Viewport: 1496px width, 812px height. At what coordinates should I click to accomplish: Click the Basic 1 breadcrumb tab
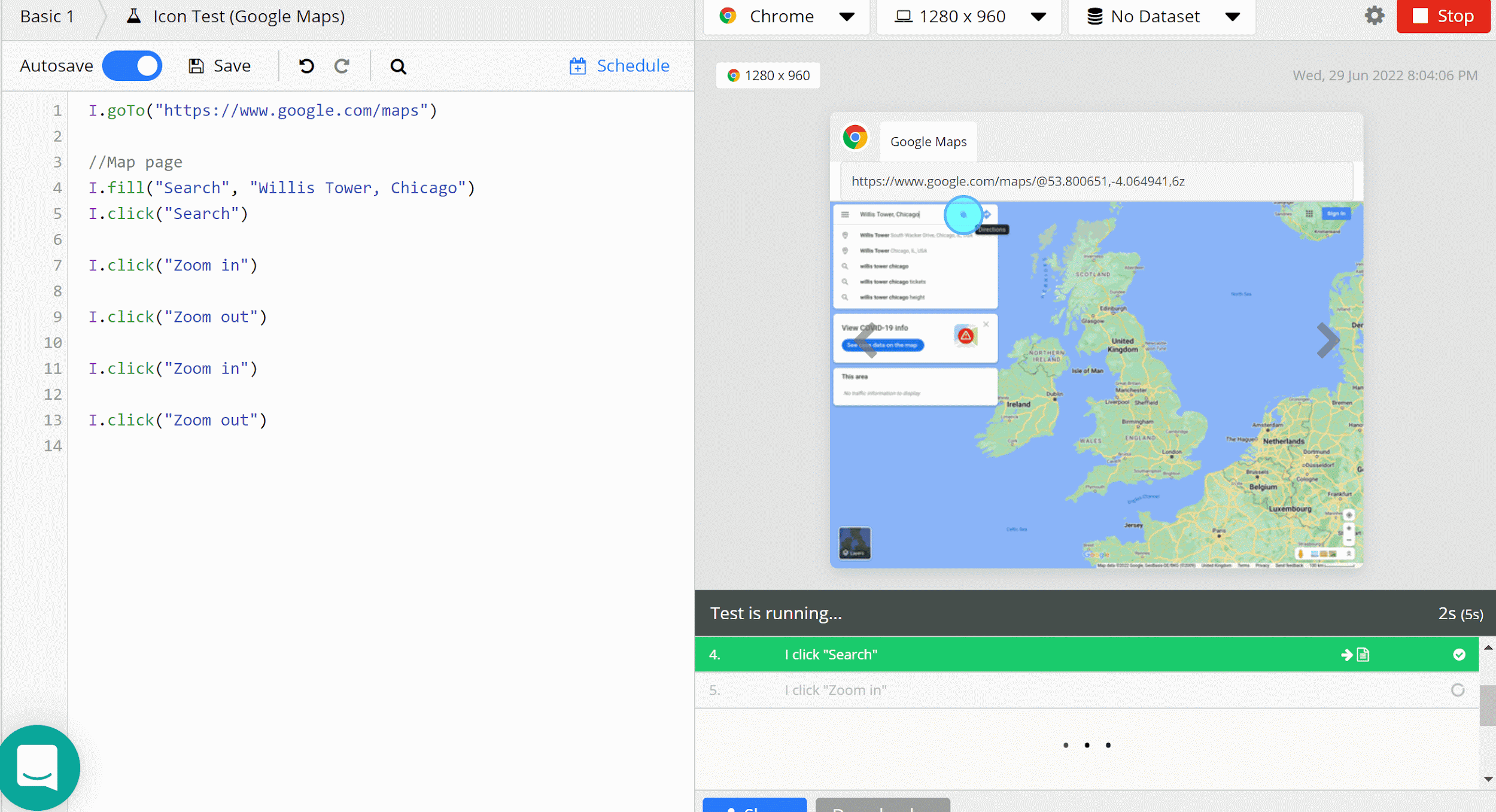(x=47, y=16)
